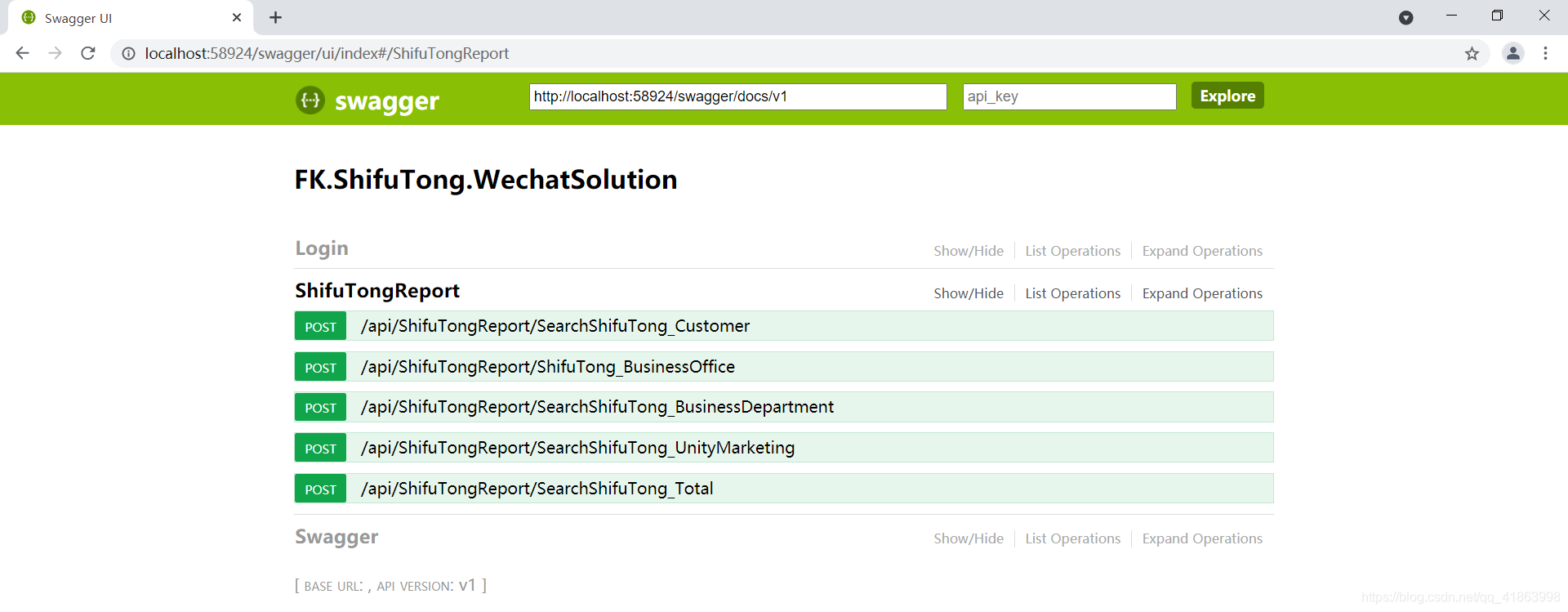Close the Swagger UI tab

click(x=237, y=17)
